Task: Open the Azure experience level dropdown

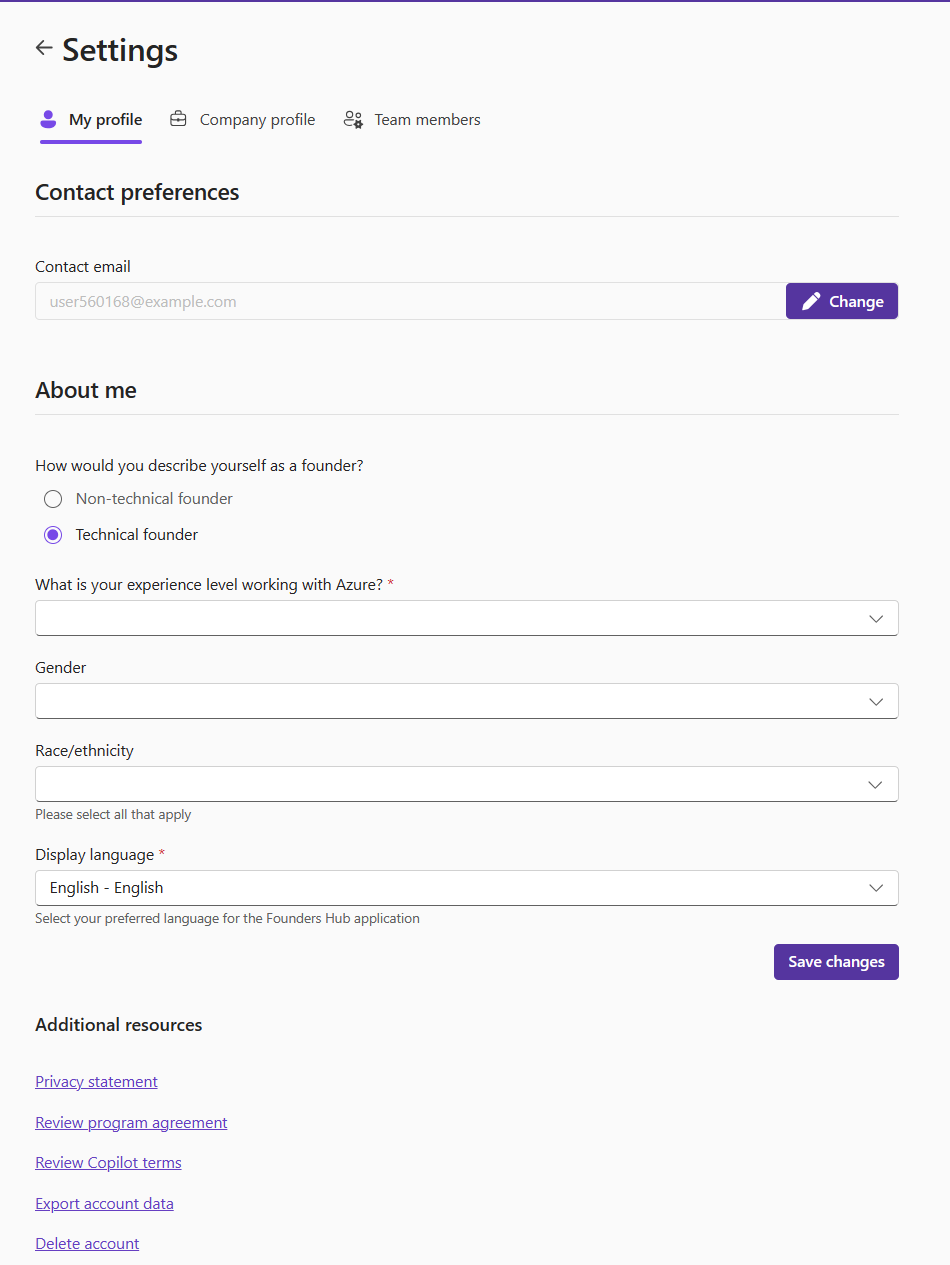Action: [466, 618]
